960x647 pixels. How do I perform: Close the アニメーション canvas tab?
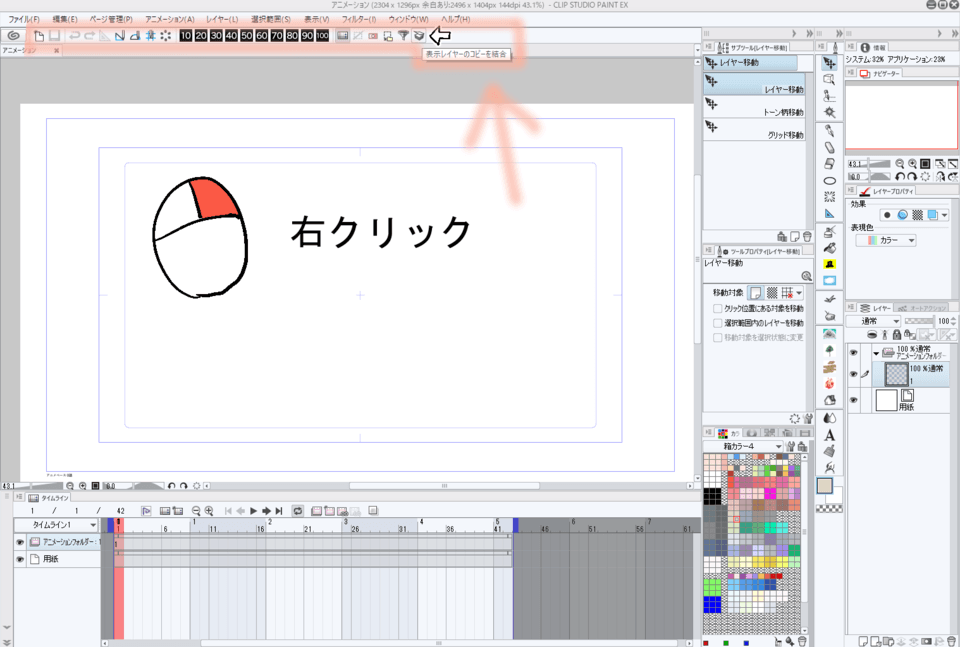tap(56, 50)
